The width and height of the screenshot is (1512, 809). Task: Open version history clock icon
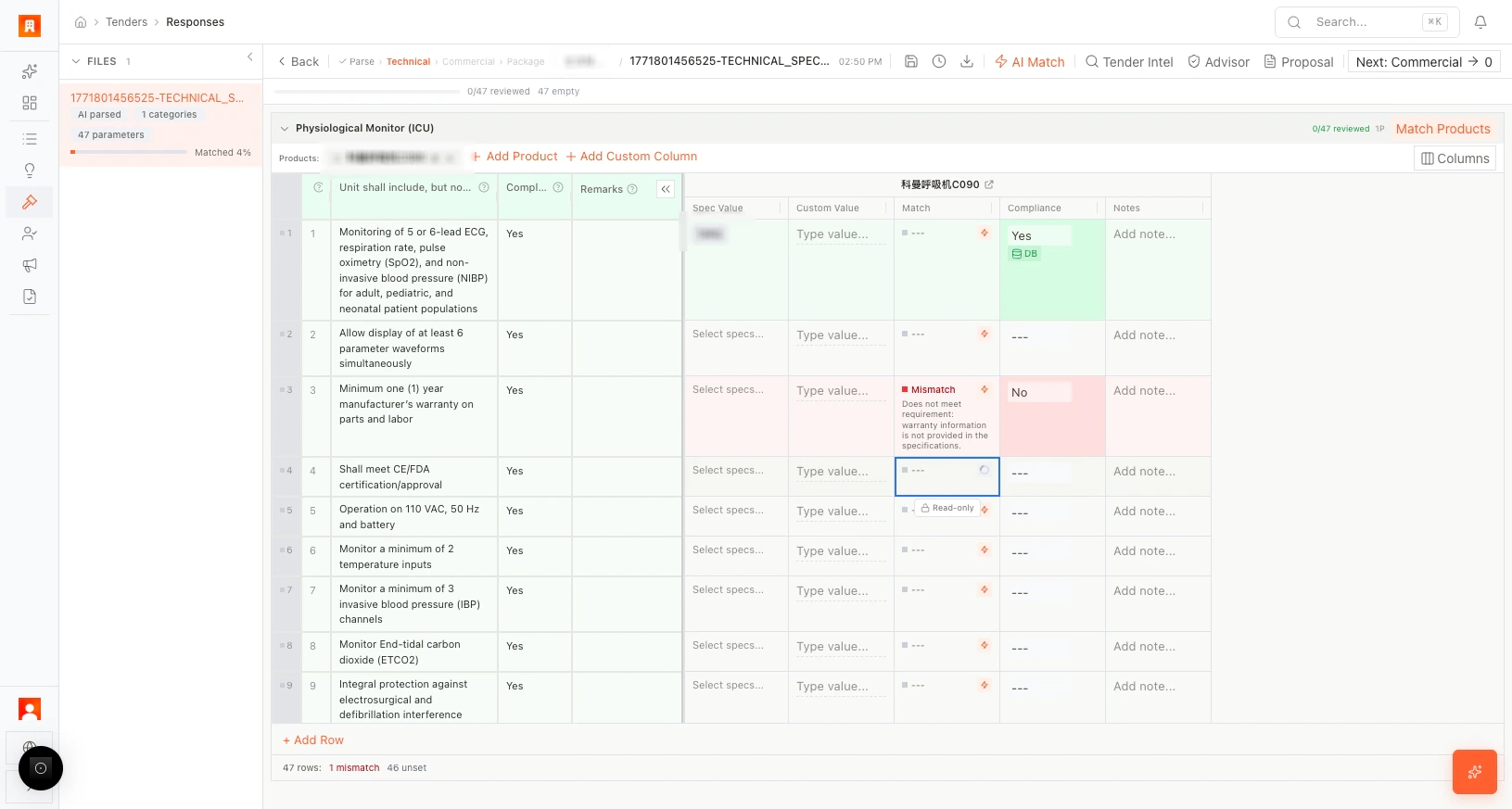pyautogui.click(x=939, y=61)
